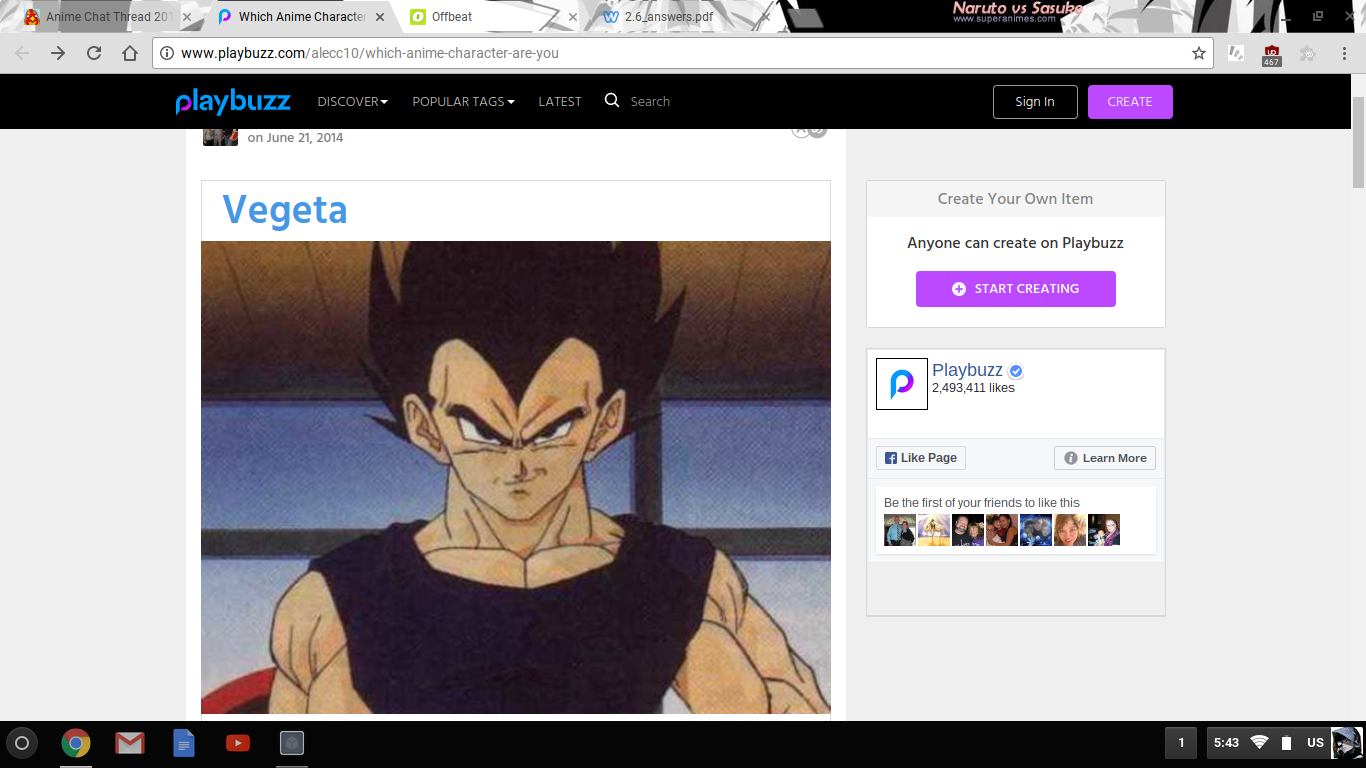Open Chrome from the taskbar shelf
Screen dimensions: 1366x768
pyautogui.click(x=76, y=743)
